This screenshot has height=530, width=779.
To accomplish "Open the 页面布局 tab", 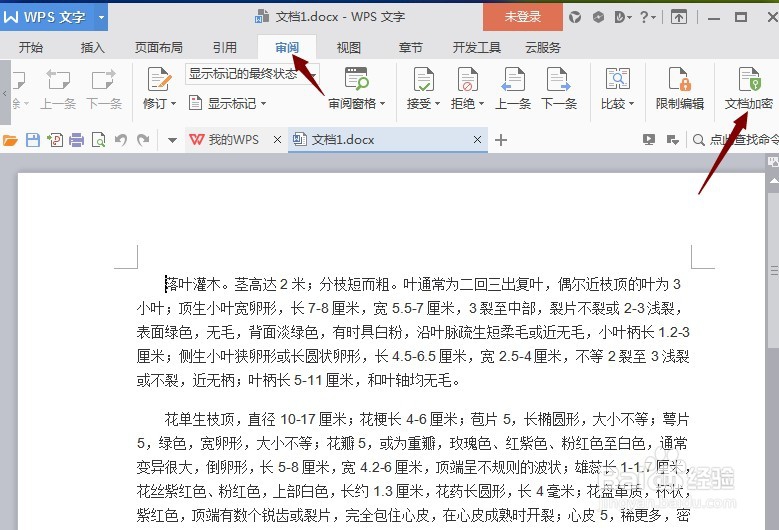I will point(158,48).
